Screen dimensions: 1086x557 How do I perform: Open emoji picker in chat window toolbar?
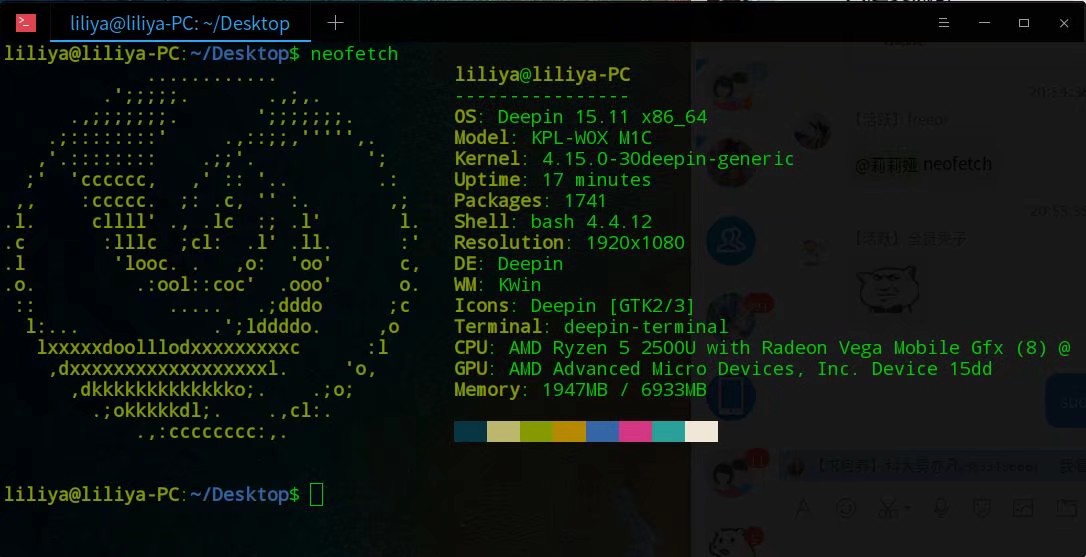[x=846, y=508]
